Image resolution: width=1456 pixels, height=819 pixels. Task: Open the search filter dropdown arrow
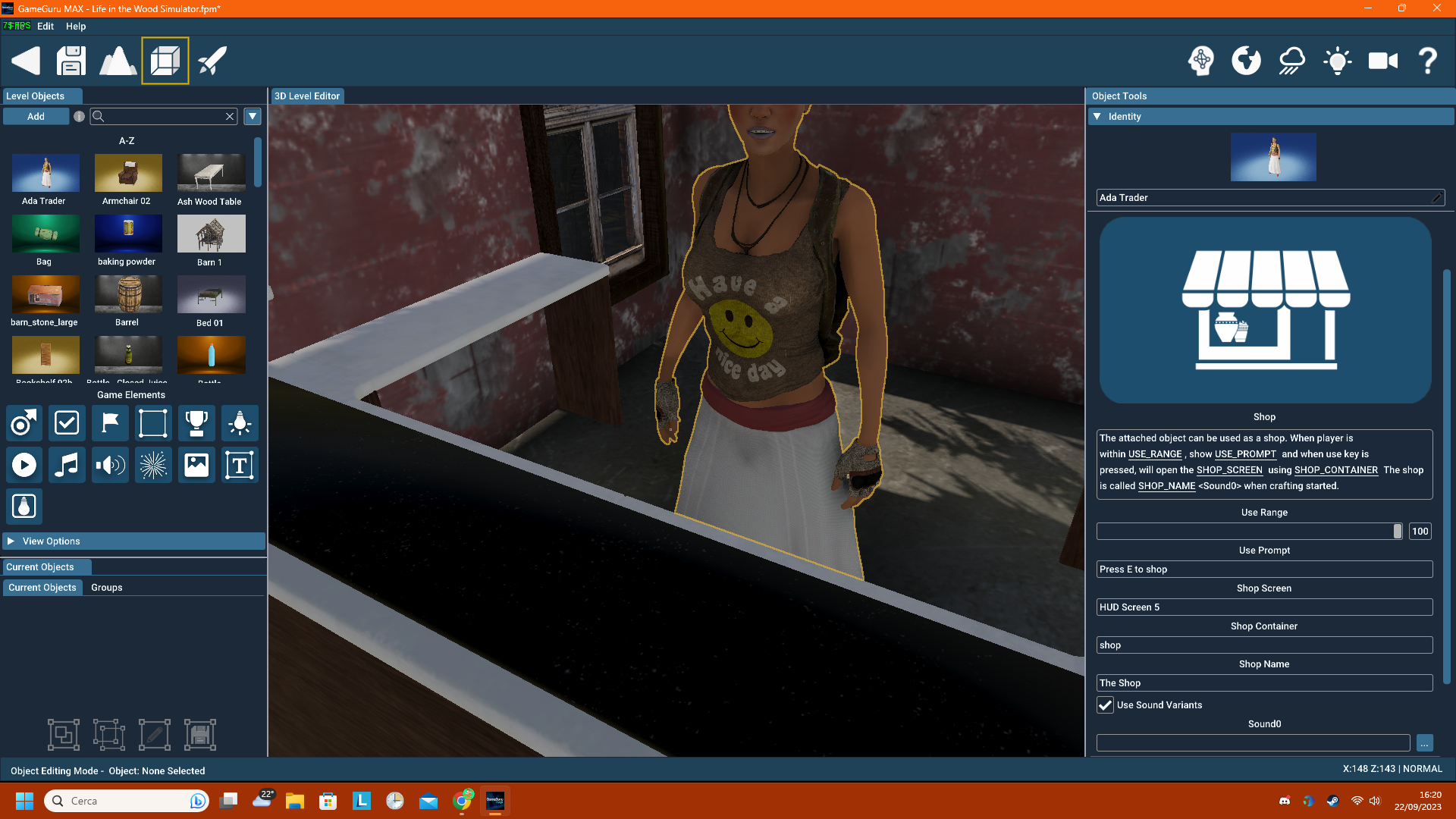pos(253,116)
